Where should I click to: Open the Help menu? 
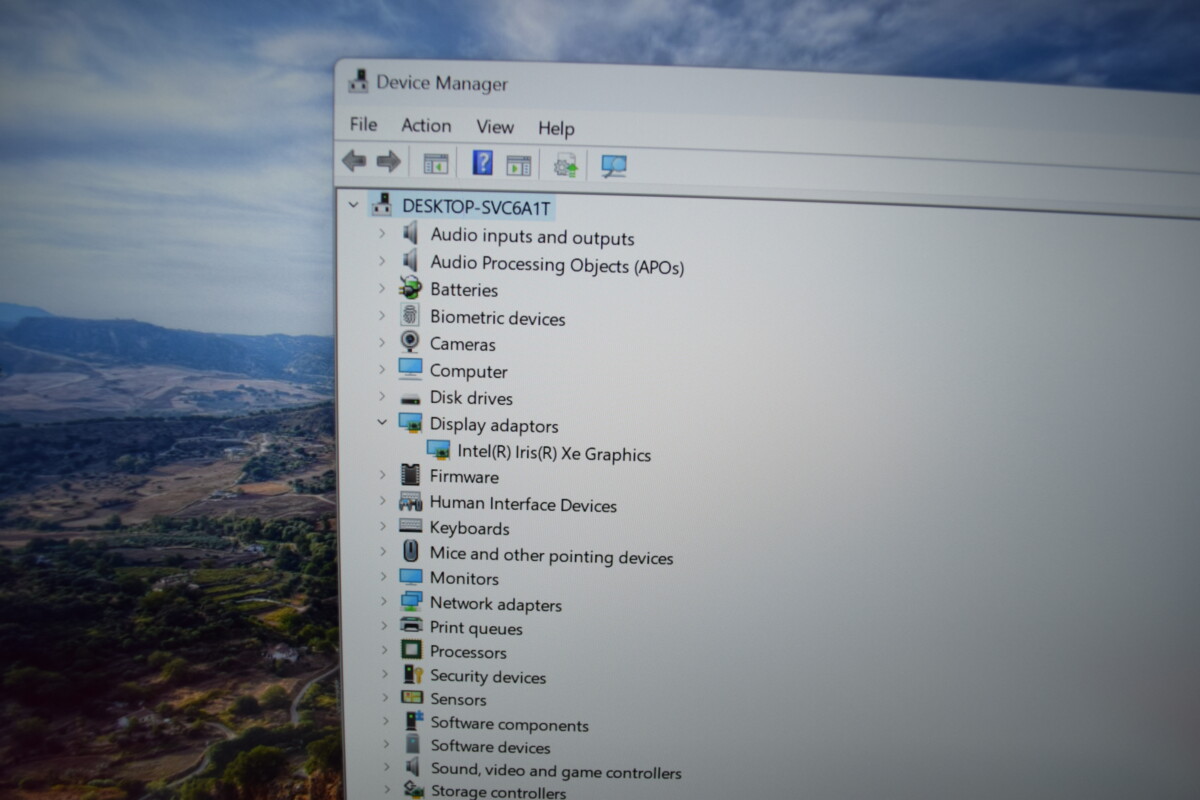click(556, 128)
